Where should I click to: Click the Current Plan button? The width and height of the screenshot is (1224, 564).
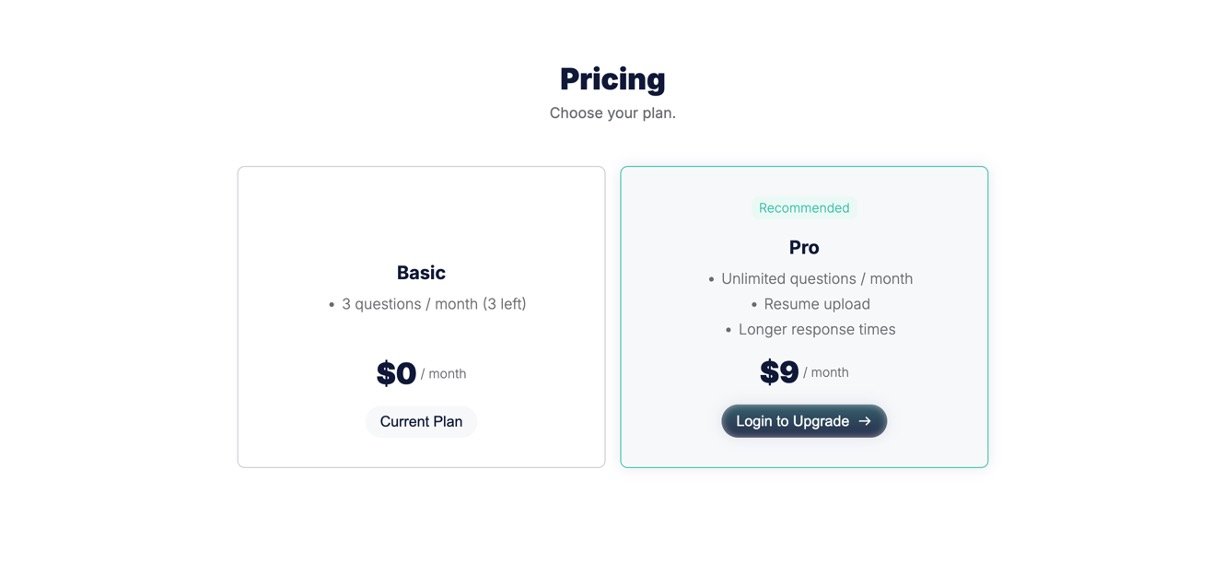(421, 421)
